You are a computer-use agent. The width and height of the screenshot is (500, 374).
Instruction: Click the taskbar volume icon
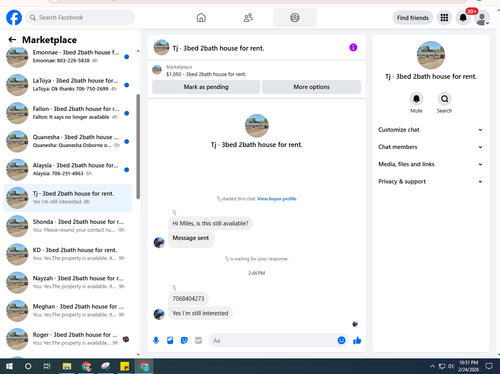(451, 366)
